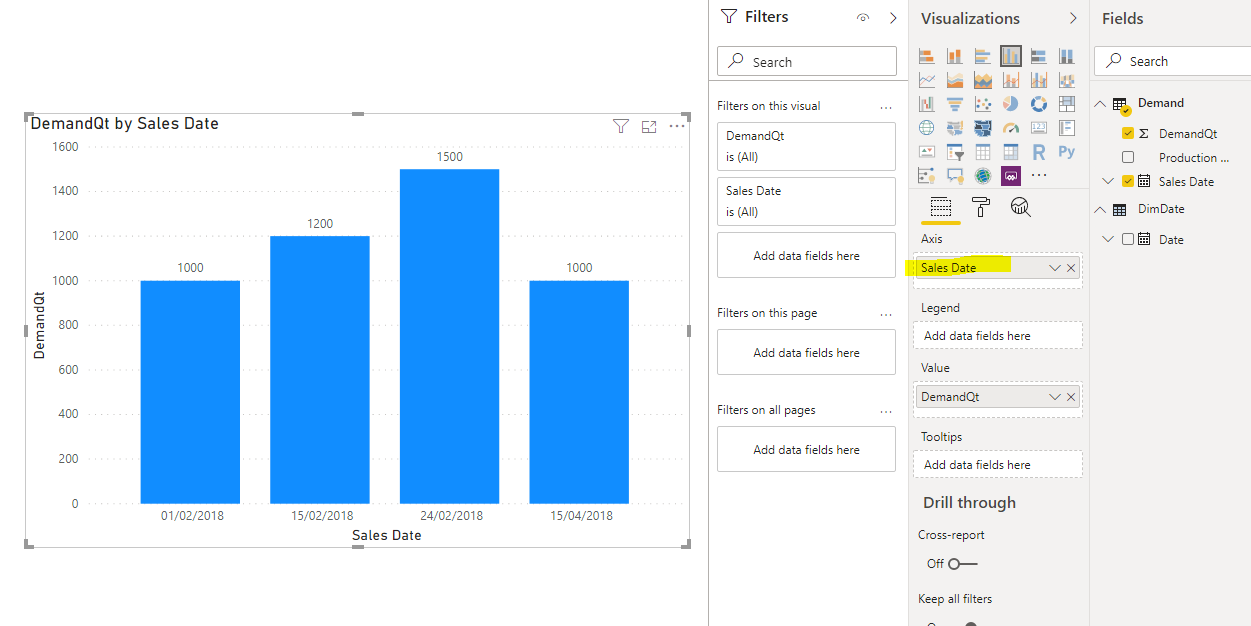Remove DemandQt from Value well
Viewport: 1251px width, 626px height.
pos(1071,397)
